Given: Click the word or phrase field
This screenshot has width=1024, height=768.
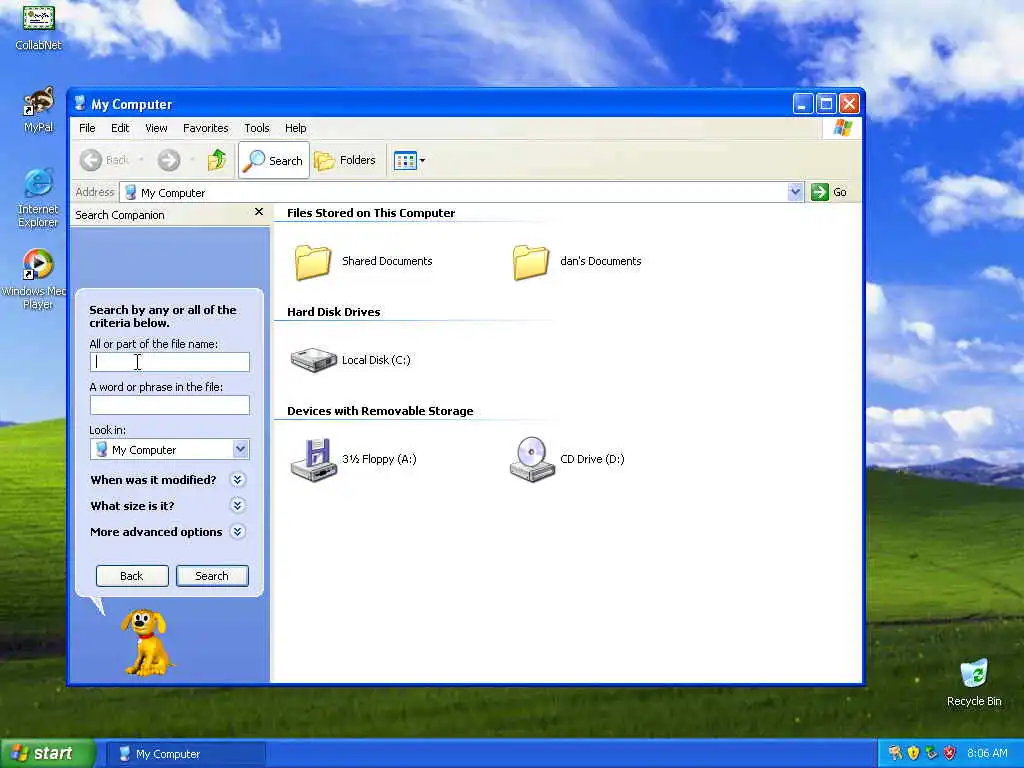Looking at the screenshot, I should [x=170, y=405].
